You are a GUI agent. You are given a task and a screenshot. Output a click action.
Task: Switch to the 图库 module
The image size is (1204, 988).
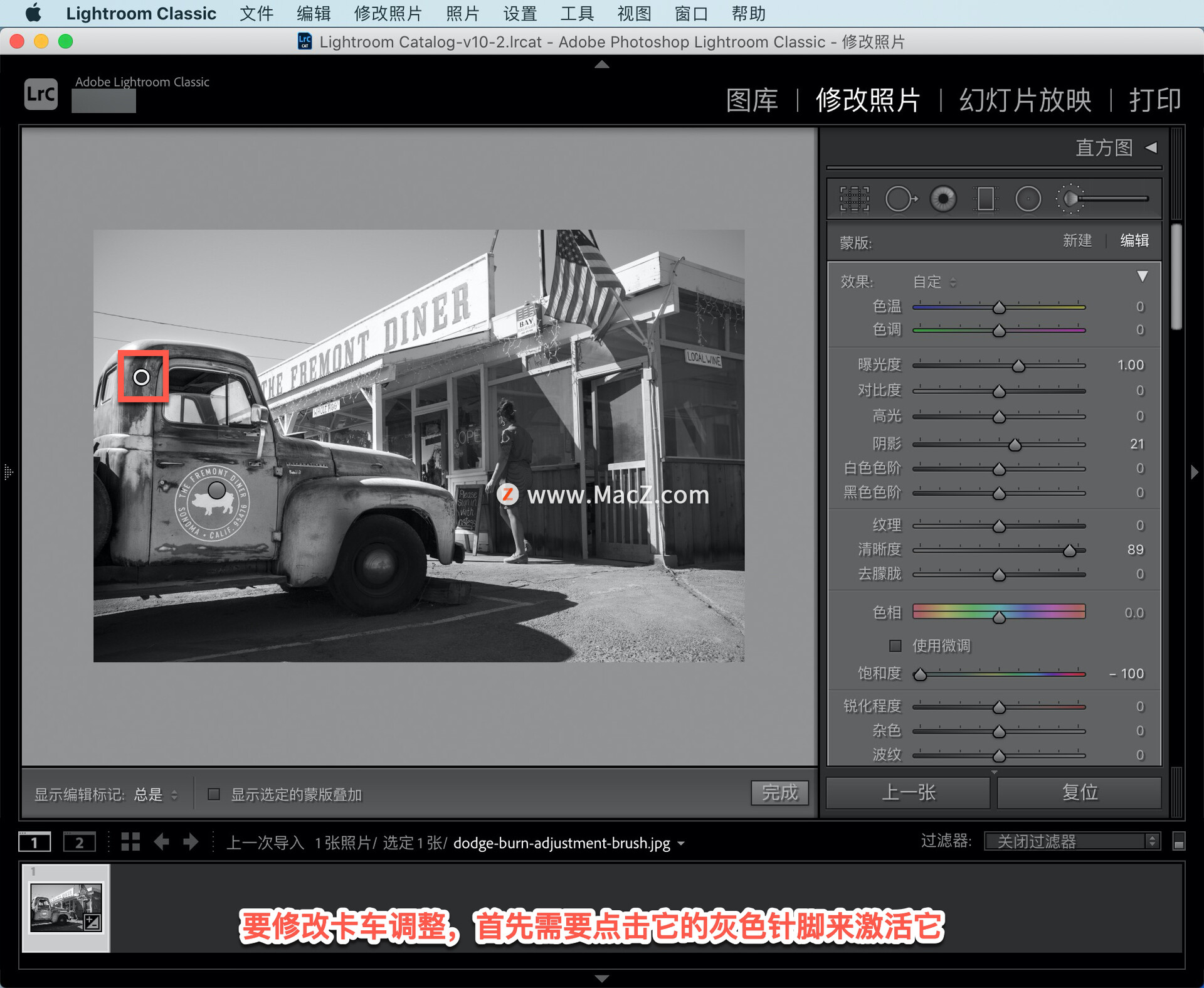[752, 100]
